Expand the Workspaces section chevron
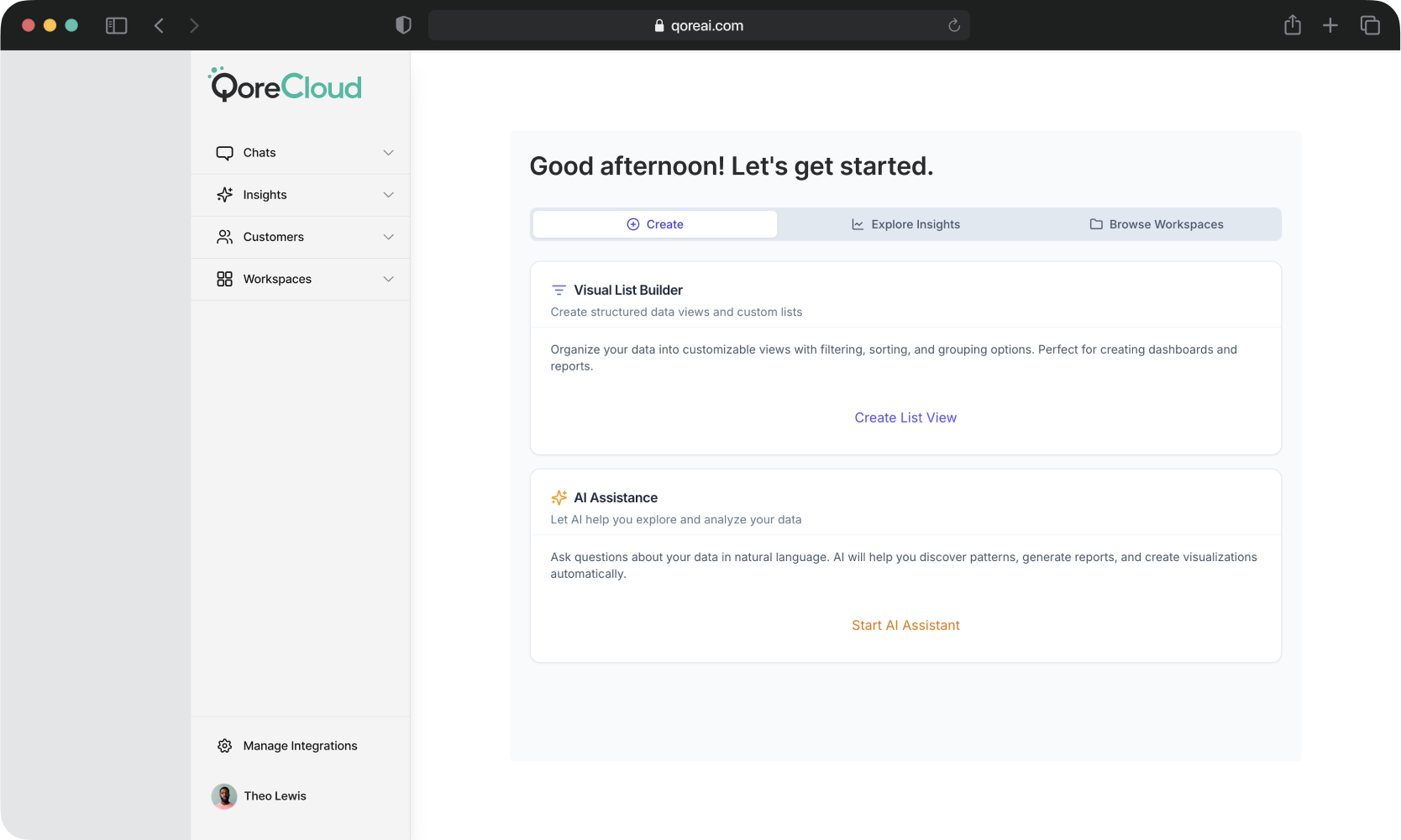Screen dimensions: 1401x840 pos(388,279)
